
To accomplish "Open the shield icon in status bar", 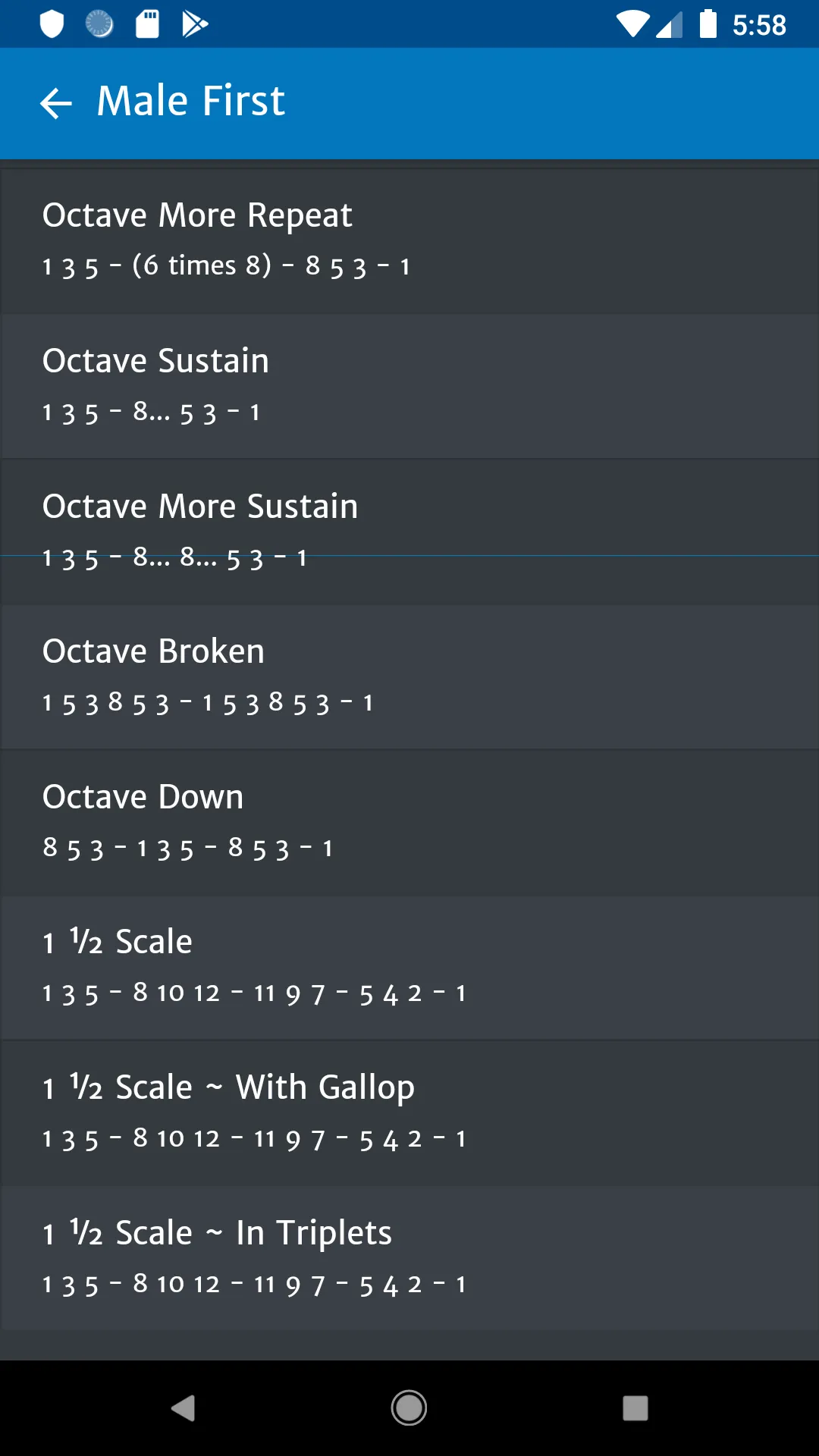I will (52, 24).
